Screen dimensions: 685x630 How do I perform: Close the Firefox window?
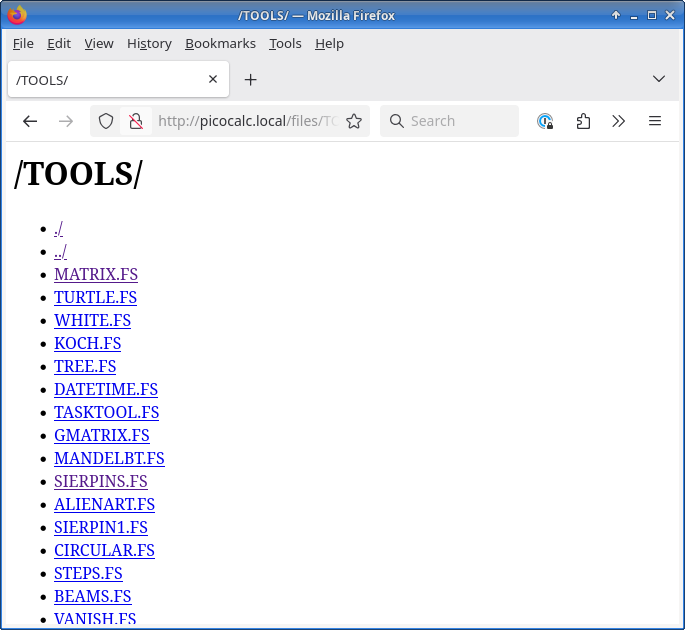(670, 15)
